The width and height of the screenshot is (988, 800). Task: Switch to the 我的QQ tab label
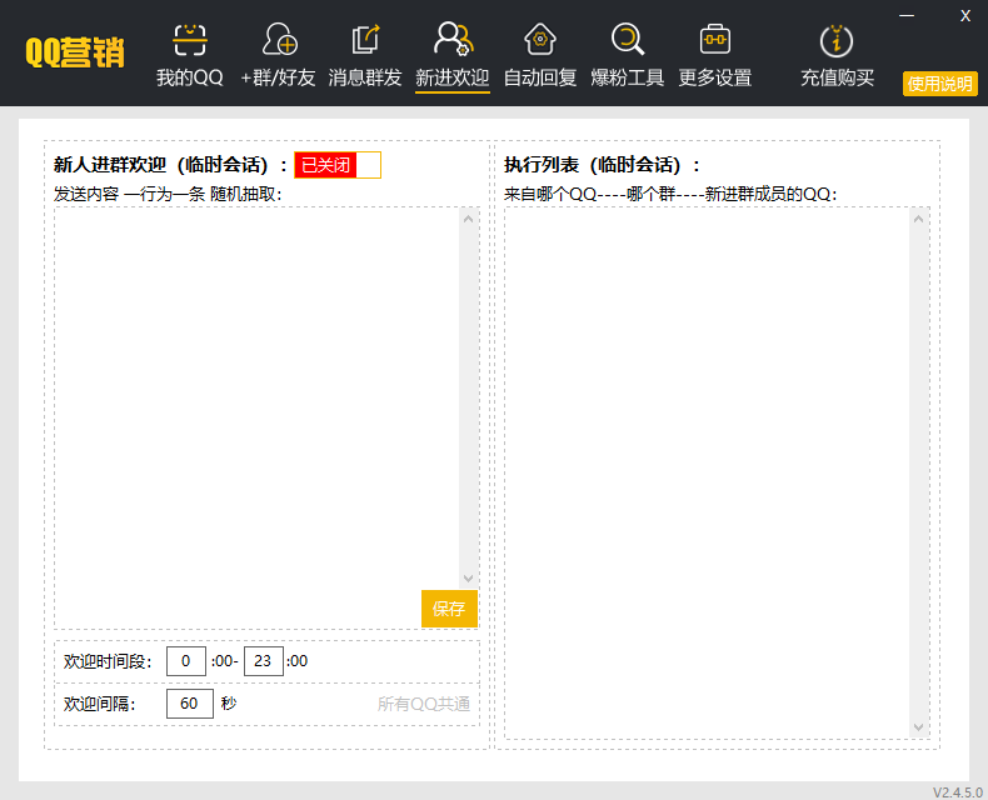click(190, 77)
